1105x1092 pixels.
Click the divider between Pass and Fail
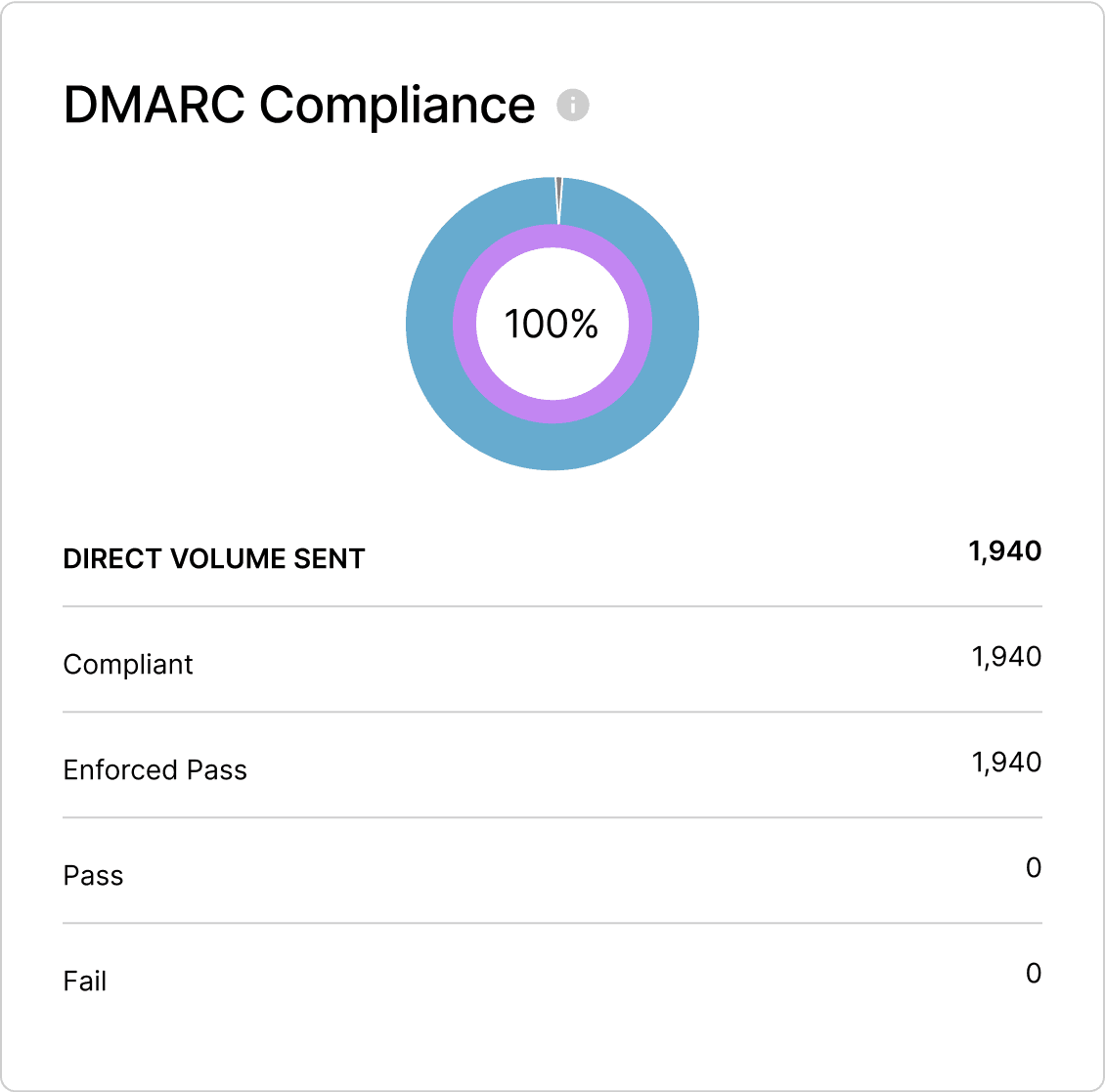[x=552, y=923]
